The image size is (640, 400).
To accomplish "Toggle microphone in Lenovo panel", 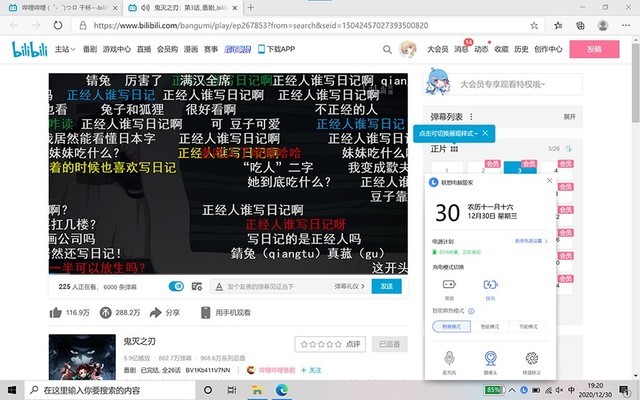I will 449,358.
